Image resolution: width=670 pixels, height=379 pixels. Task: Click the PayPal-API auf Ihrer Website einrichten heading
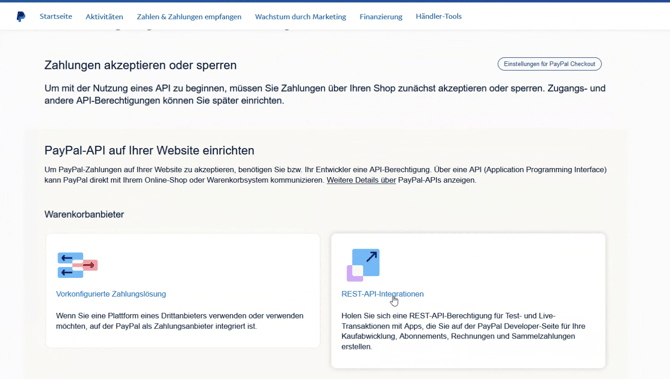(149, 150)
